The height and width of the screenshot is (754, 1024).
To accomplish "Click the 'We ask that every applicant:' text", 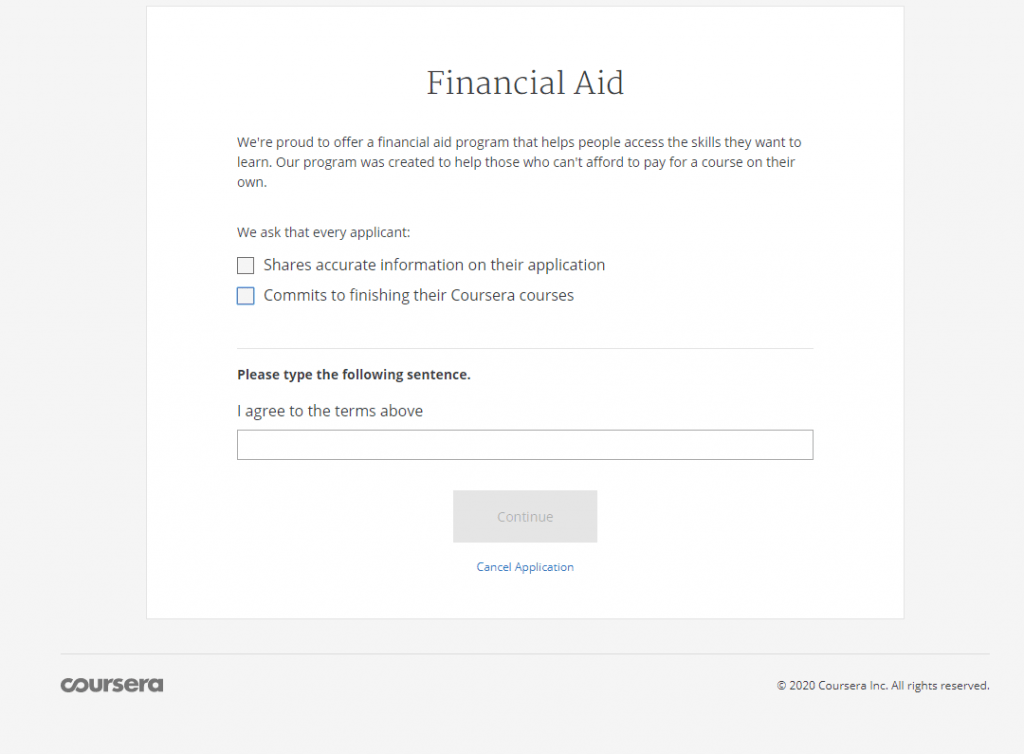I will [x=323, y=232].
